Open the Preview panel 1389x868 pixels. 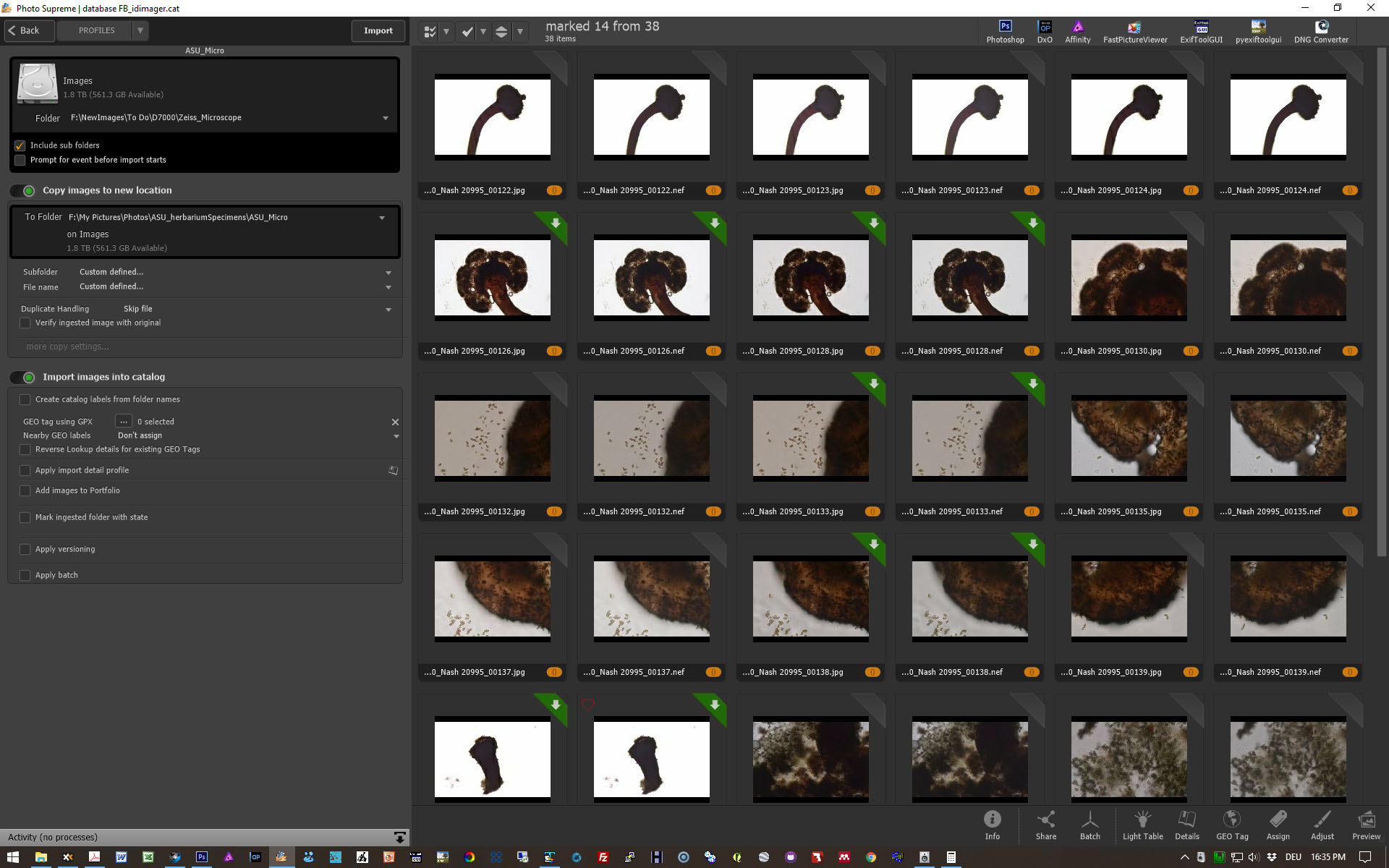coord(1366,825)
